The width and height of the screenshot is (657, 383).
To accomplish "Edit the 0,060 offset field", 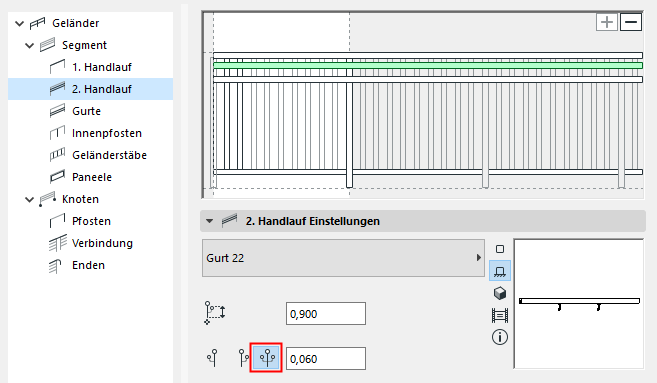I will click(326, 358).
